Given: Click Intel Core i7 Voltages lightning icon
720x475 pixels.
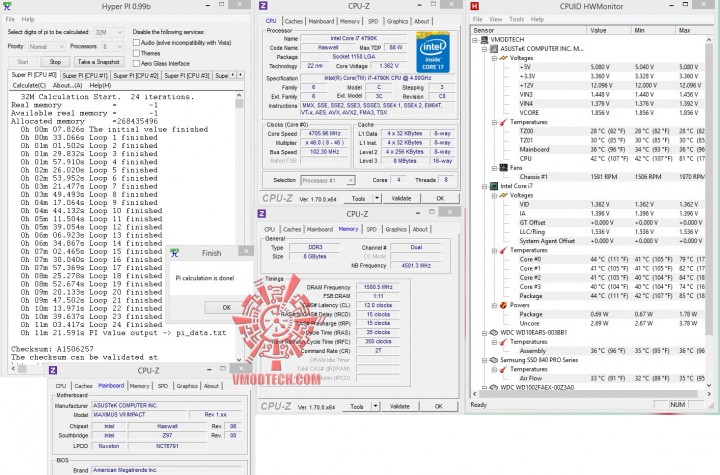Looking at the screenshot, I should click(x=503, y=195).
